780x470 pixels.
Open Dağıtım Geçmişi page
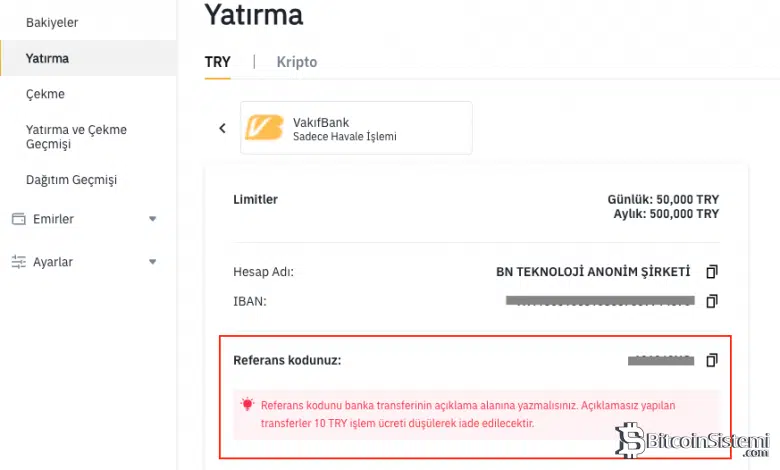pos(71,180)
